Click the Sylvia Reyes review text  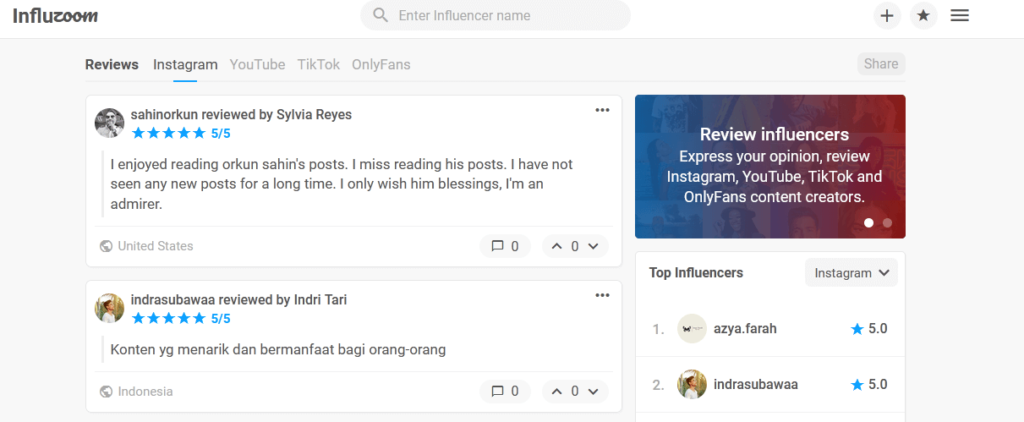pyautogui.click(x=342, y=184)
